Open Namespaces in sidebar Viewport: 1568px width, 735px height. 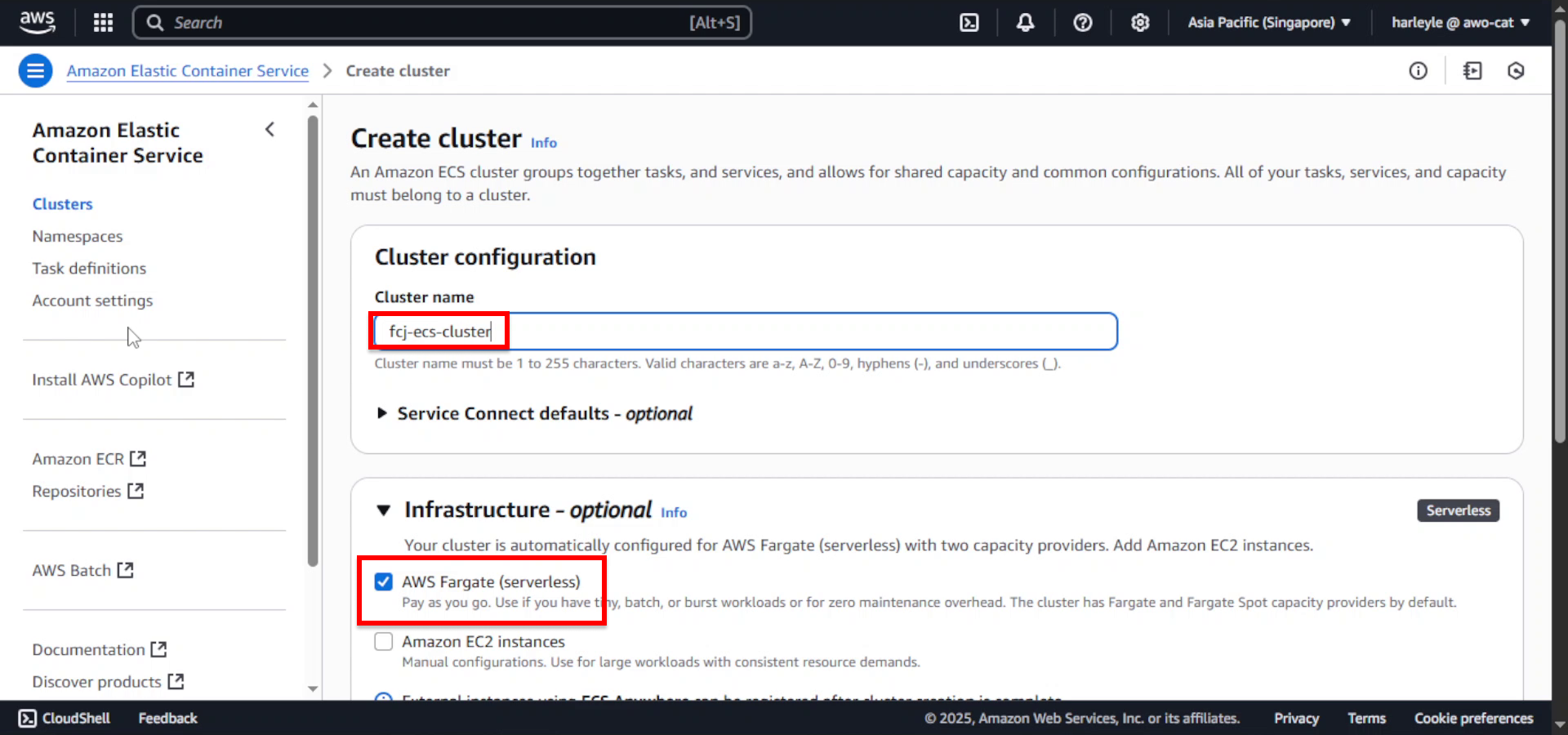78,236
